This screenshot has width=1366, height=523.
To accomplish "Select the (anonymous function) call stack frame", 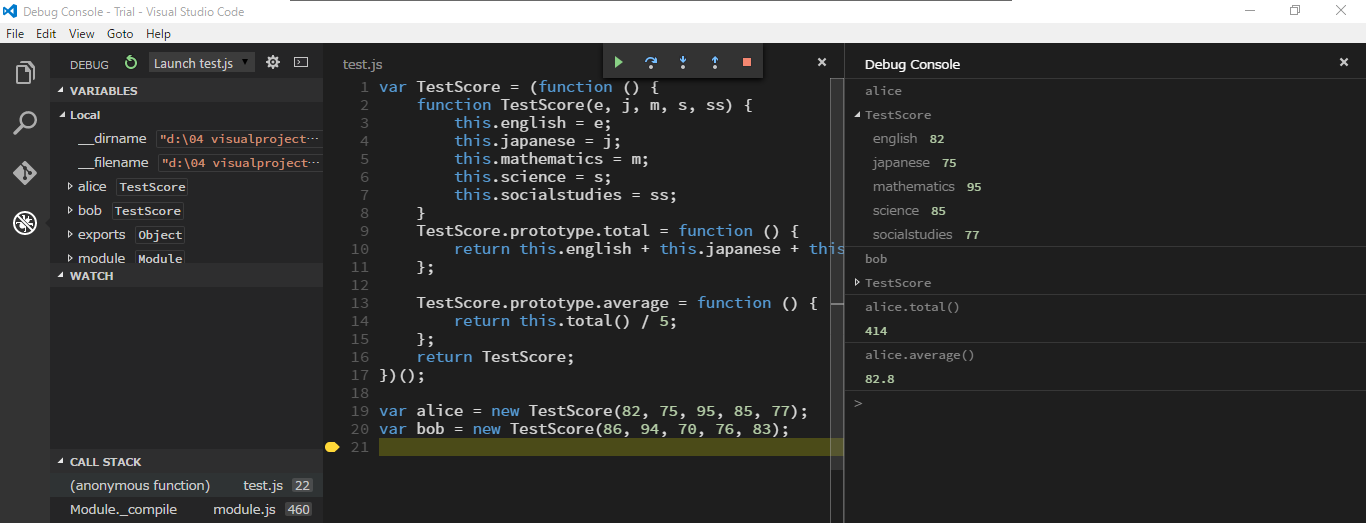I will 186,485.
